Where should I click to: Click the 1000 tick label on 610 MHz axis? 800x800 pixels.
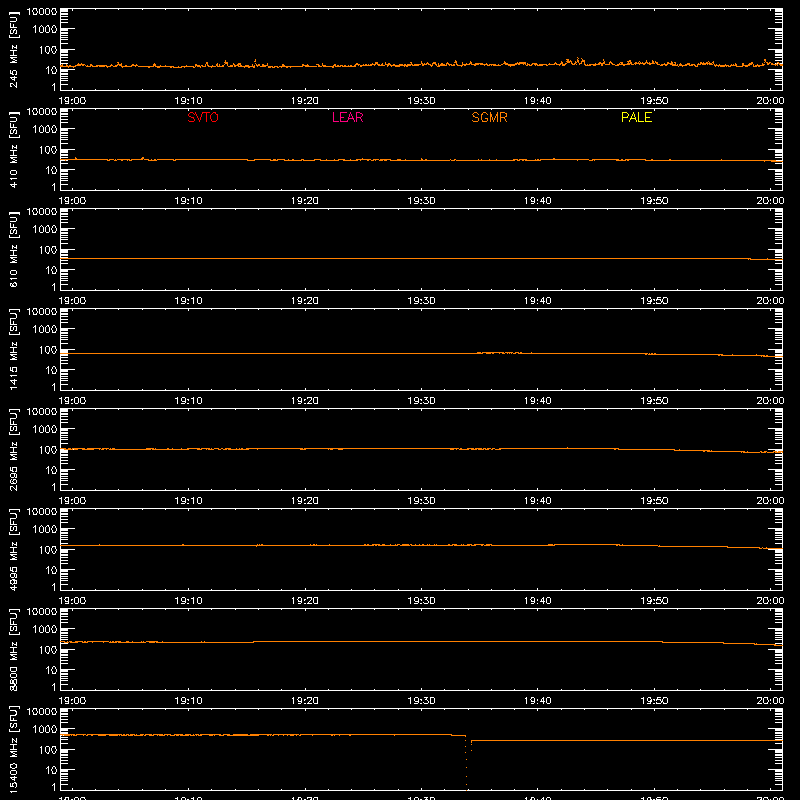point(45,230)
